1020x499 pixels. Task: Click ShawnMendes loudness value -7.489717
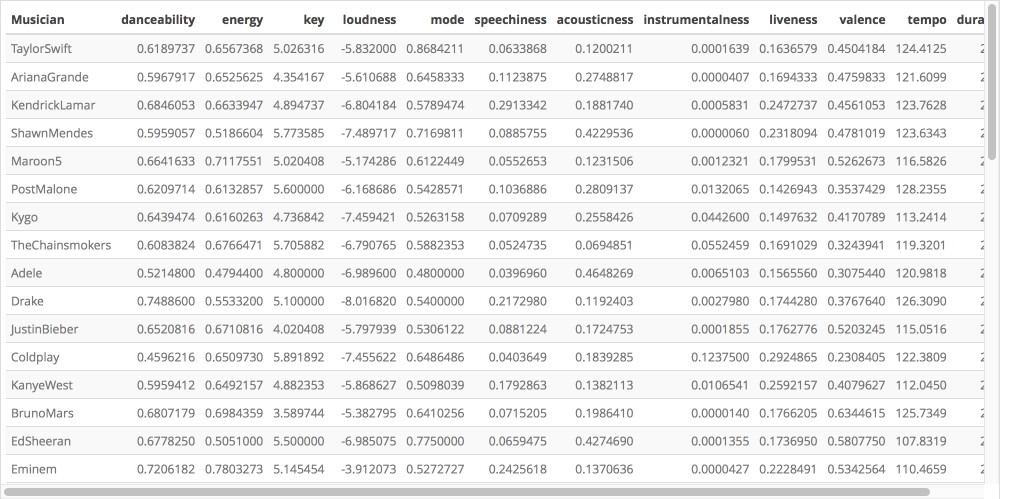(369, 133)
